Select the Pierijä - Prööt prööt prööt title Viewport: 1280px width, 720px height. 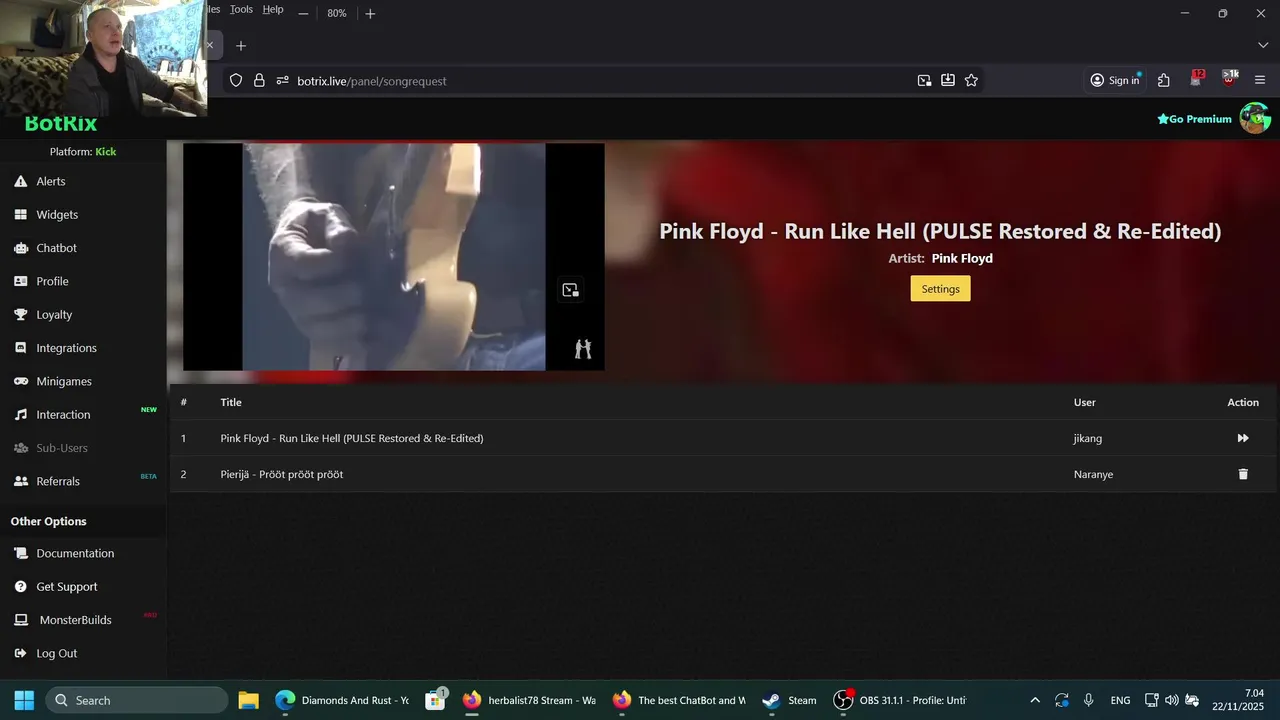coord(282,474)
